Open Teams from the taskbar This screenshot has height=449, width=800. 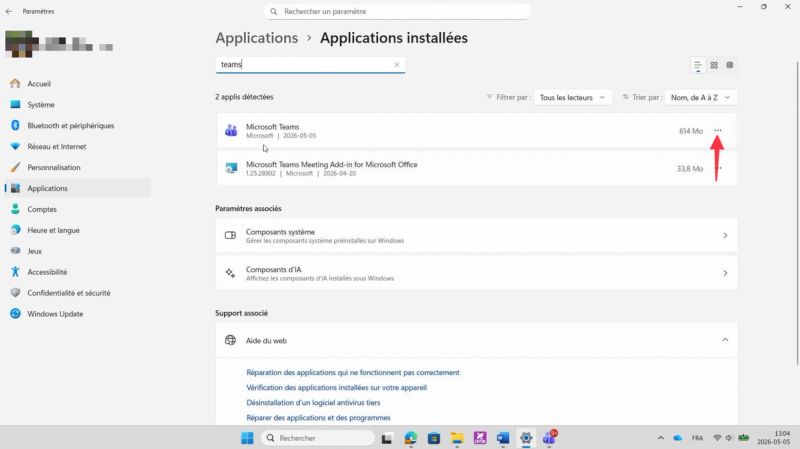[x=549, y=437]
